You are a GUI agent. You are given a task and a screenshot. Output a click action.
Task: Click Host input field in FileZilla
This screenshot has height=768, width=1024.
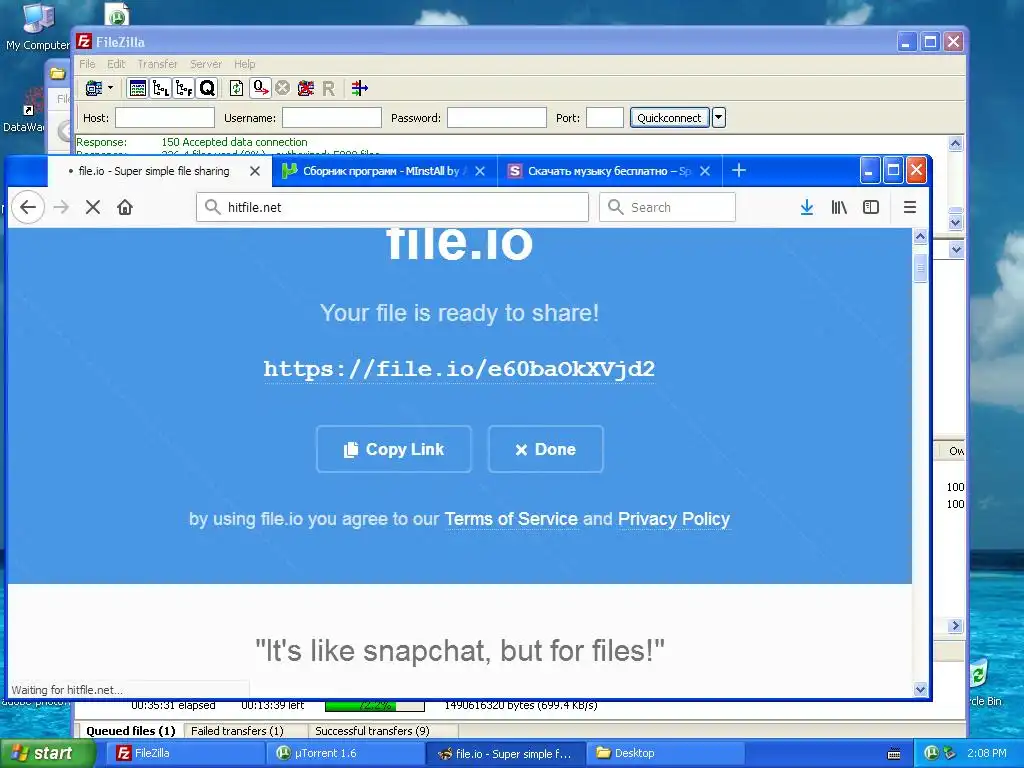click(165, 118)
